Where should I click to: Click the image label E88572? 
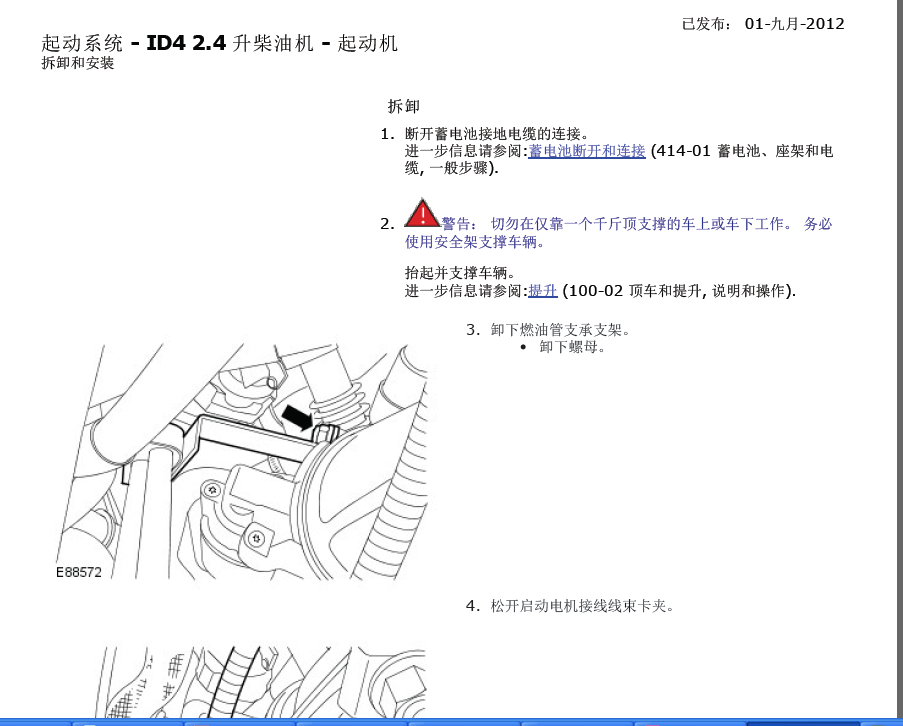pos(78,572)
